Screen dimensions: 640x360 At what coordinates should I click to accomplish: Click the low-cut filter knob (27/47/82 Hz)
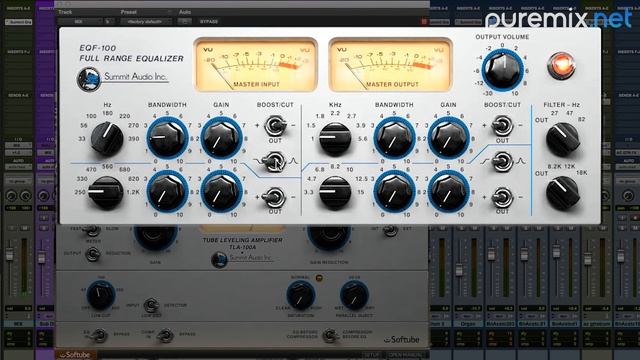click(x=562, y=140)
